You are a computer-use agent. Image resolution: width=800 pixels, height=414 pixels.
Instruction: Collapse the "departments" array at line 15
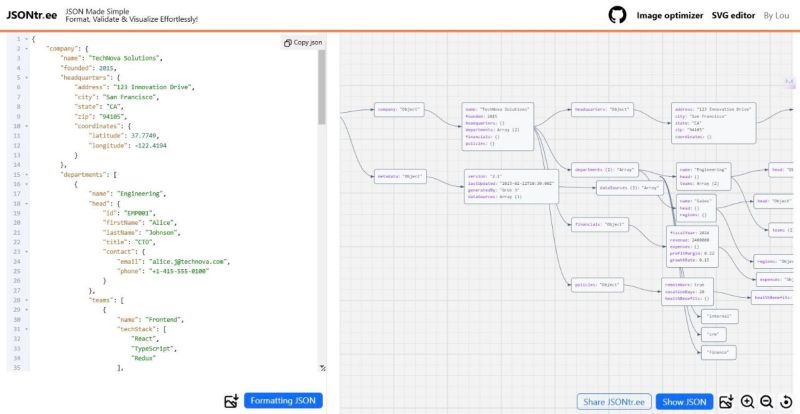[27, 175]
